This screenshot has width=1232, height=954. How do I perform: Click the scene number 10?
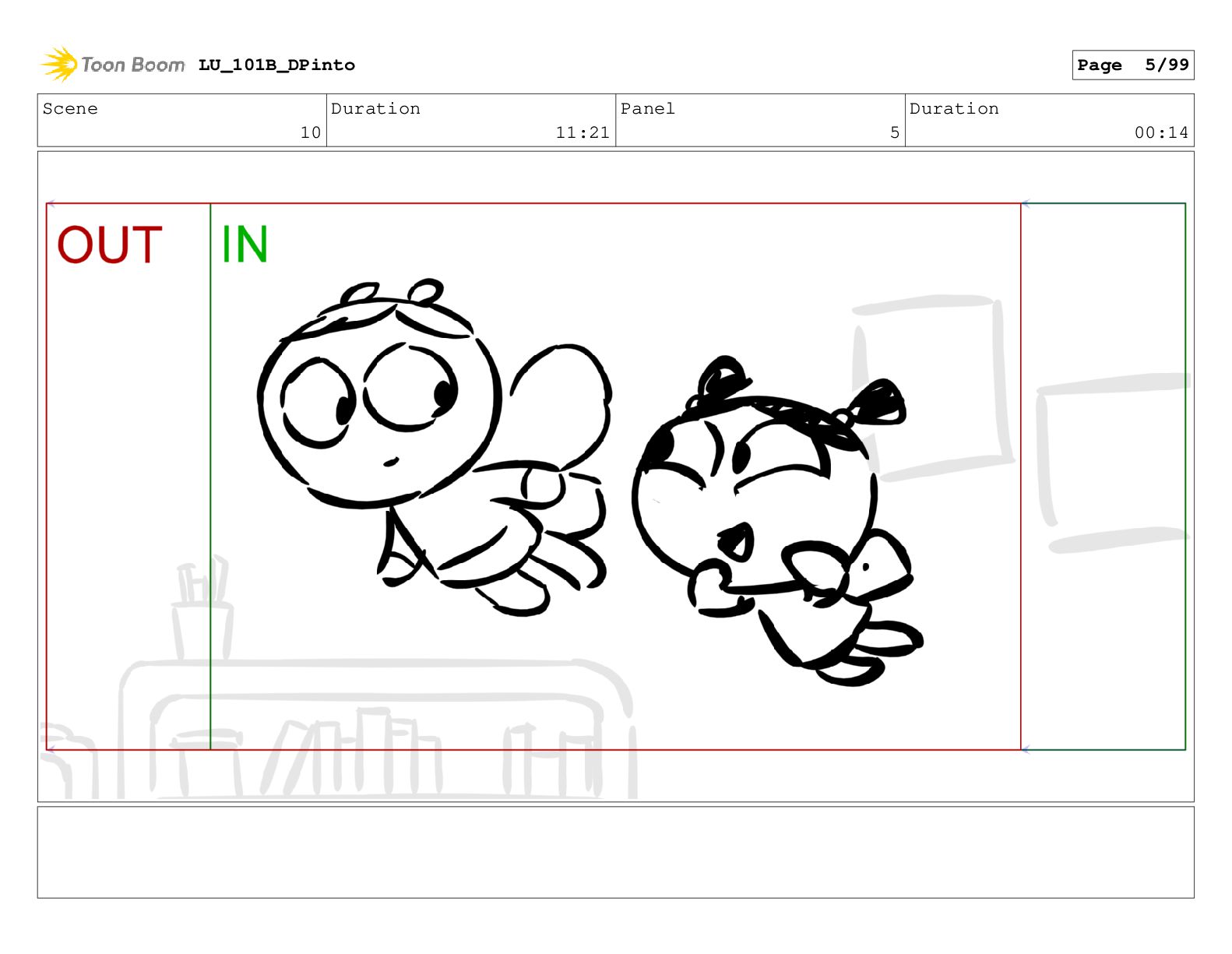coord(311,132)
